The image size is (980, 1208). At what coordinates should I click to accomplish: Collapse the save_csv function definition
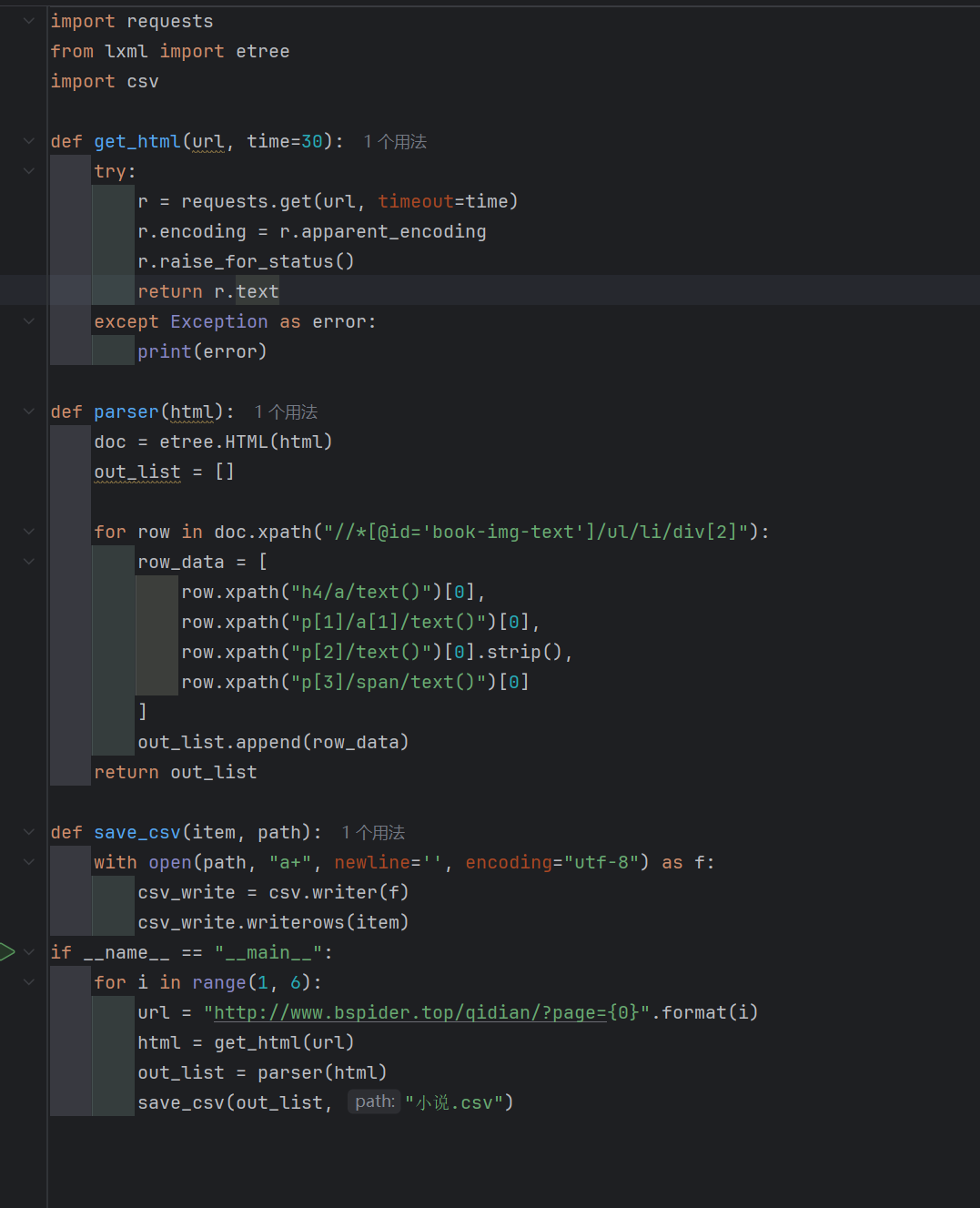tap(28, 831)
